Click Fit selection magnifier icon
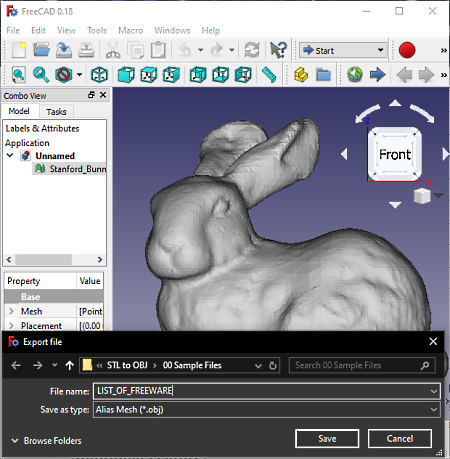Screen dimensions: 450x459 41,75
